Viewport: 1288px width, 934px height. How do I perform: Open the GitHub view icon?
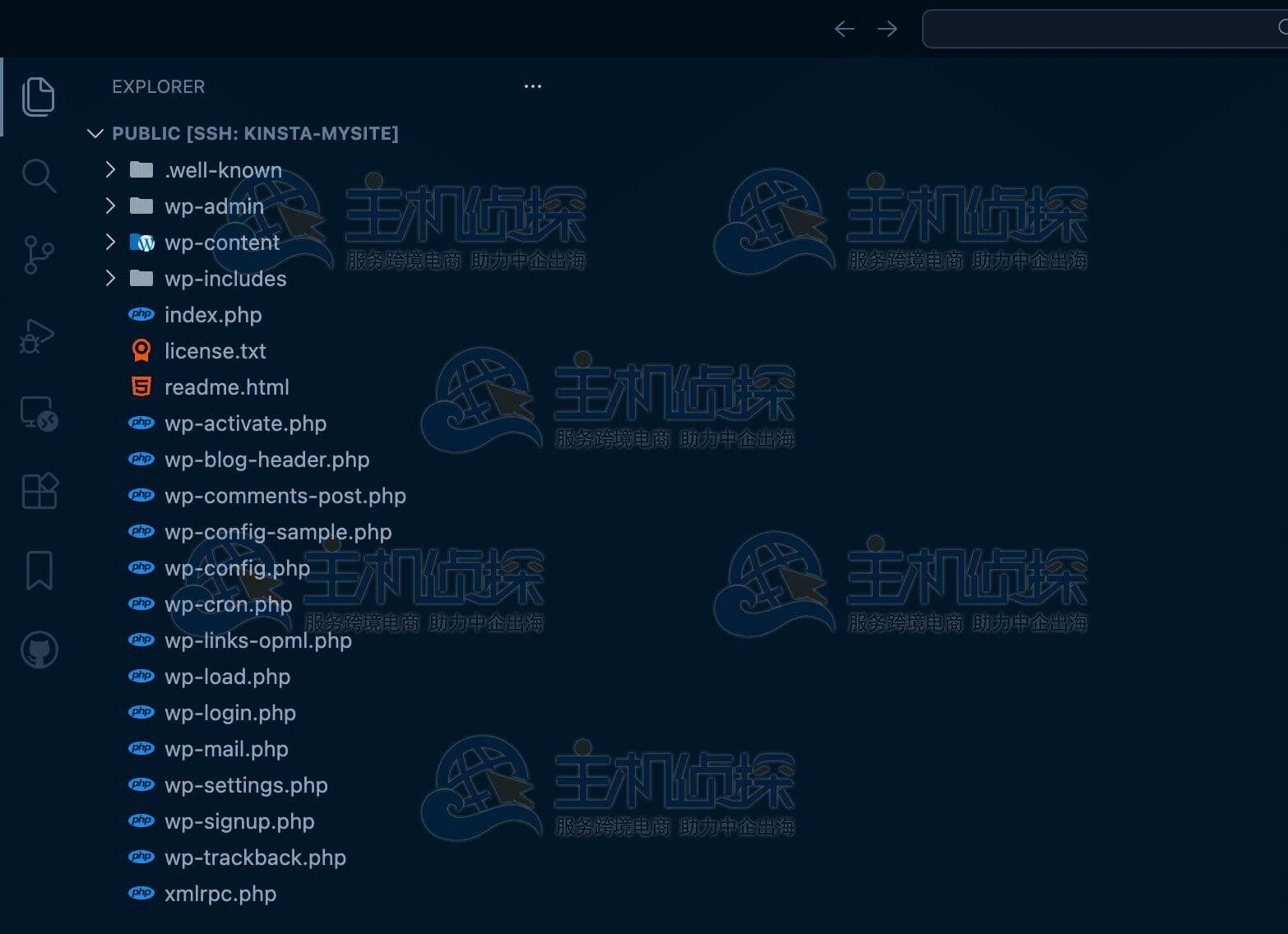39,650
